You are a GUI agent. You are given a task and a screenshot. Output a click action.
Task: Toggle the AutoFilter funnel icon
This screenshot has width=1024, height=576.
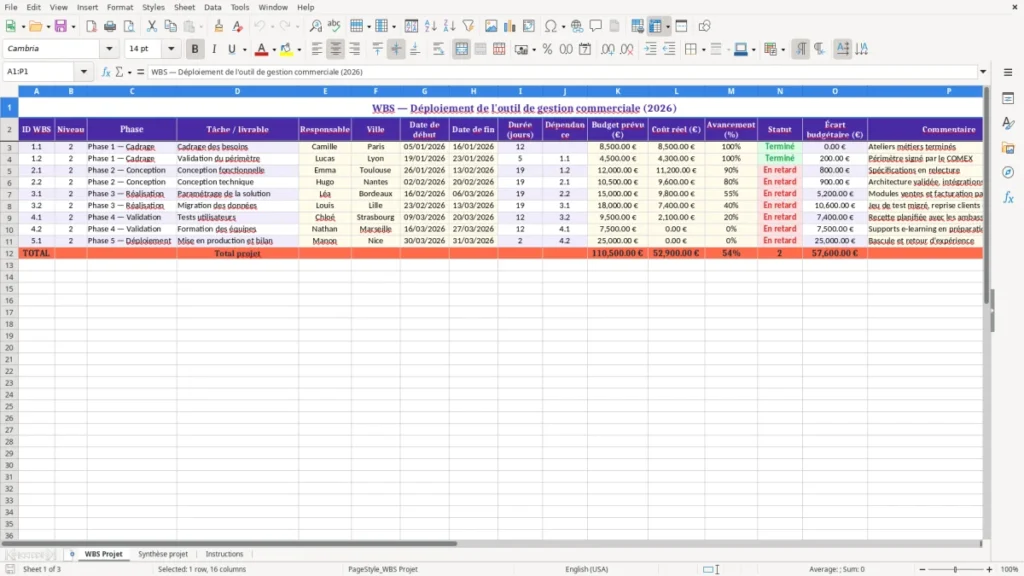pos(468,26)
